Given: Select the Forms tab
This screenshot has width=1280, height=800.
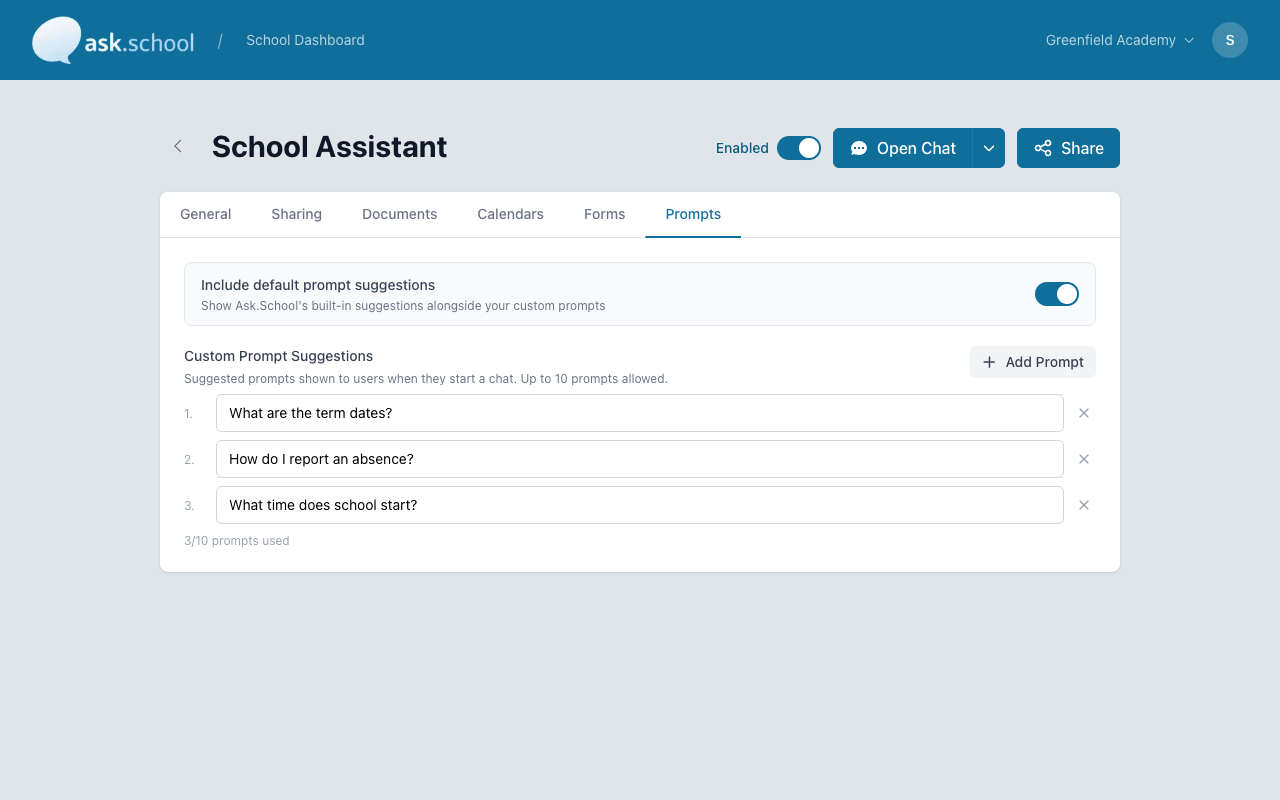Looking at the screenshot, I should (605, 214).
